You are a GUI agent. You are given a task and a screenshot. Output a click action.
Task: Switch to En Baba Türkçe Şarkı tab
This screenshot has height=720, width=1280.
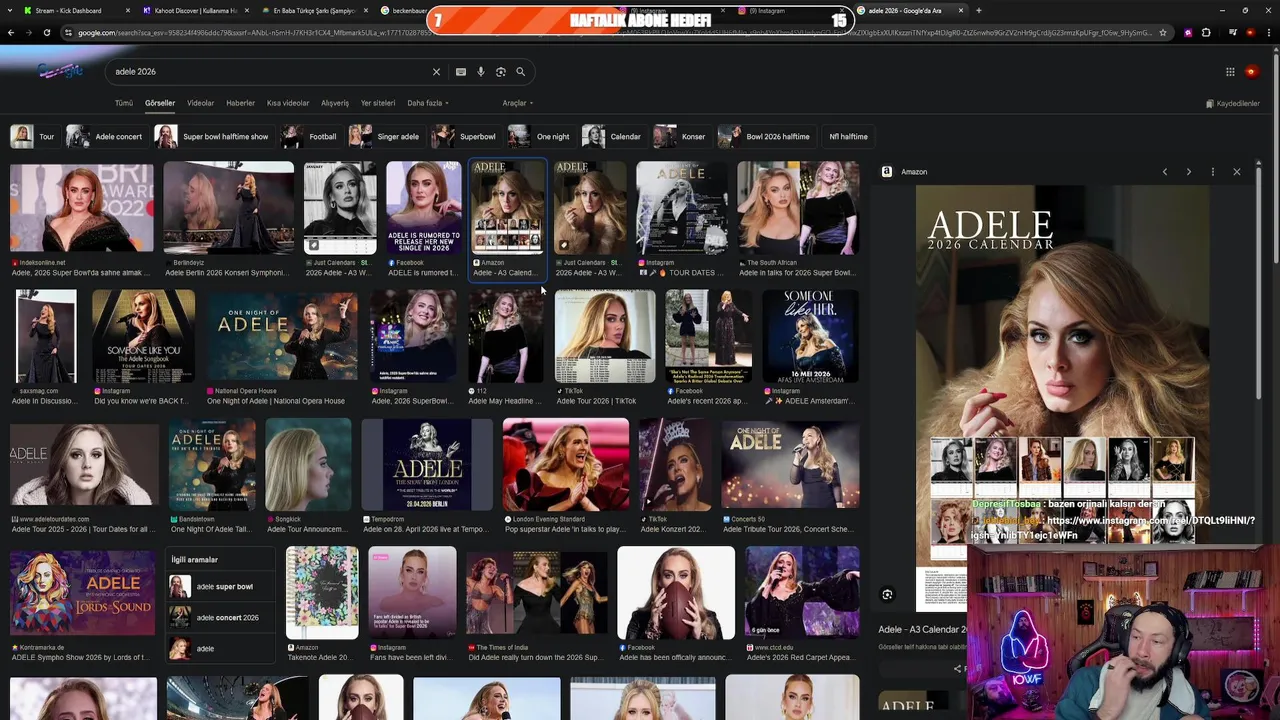(314, 11)
